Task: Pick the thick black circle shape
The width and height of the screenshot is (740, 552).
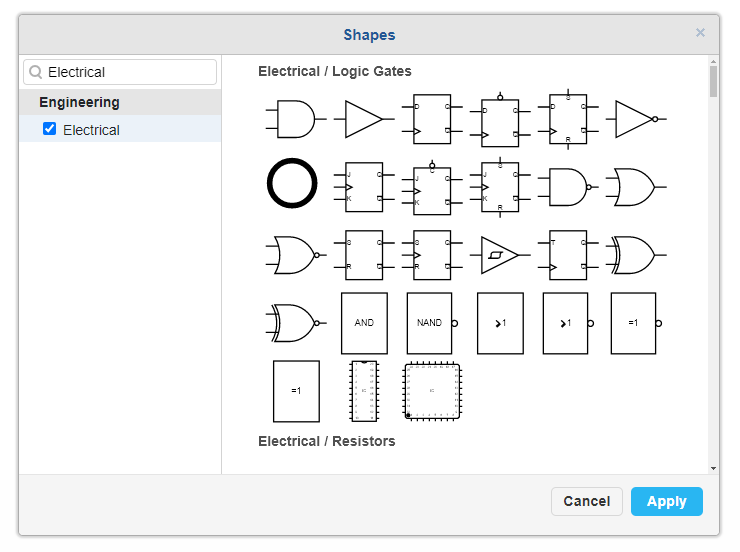Action: 292,185
